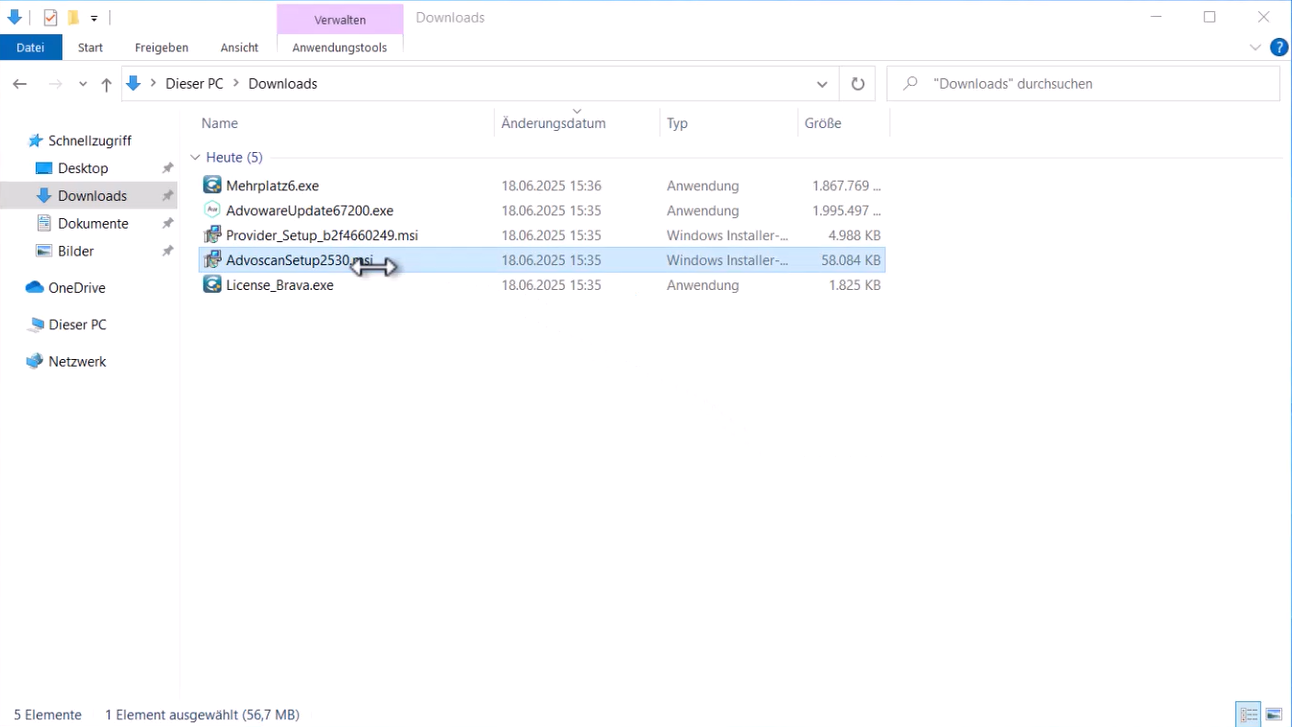Switch to the Start ribbon tab
Image resolution: width=1292 pixels, height=727 pixels.
90,47
